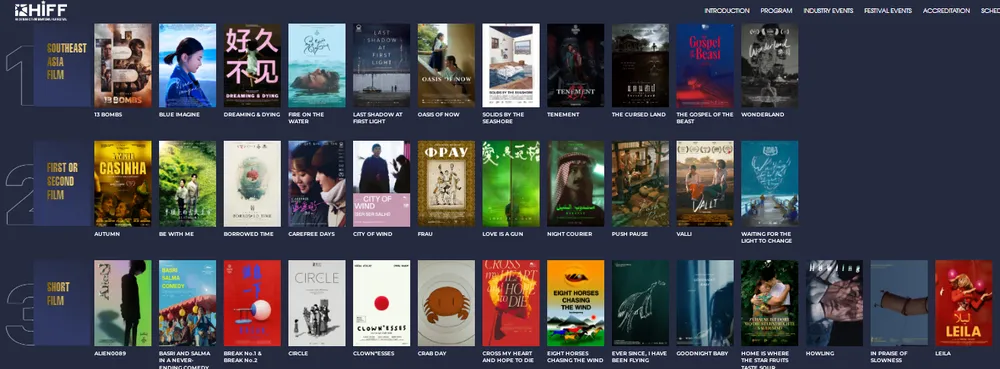This screenshot has width=1000, height=369.
Task: Open the Borrowed Time poster
Action: point(253,184)
